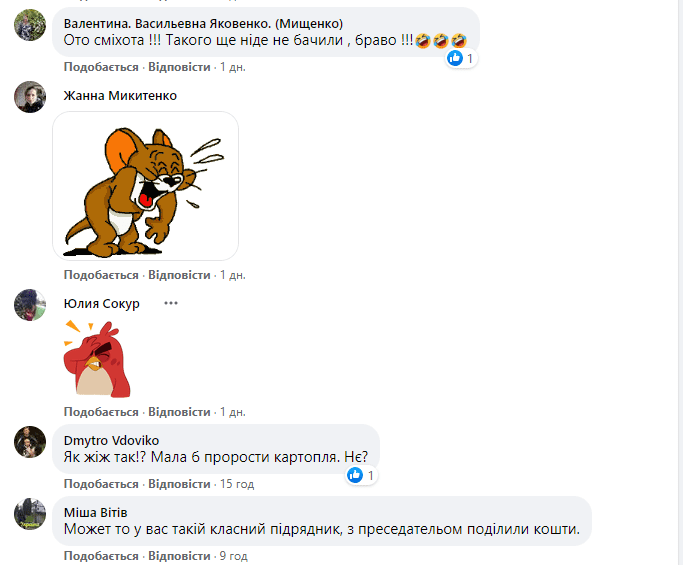Open Валентина Яковенко's profile avatar

[x=30, y=25]
